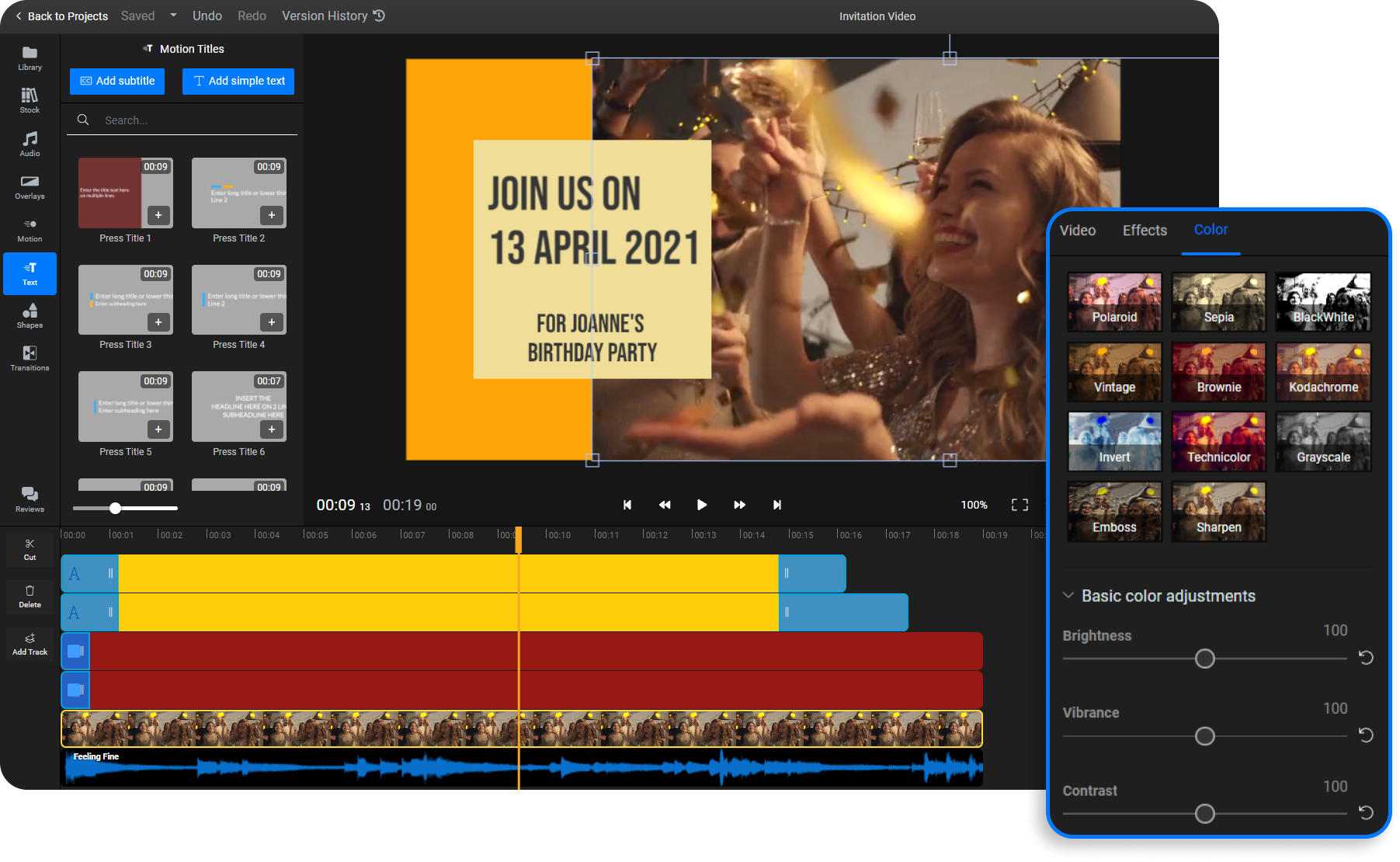Click the Add simple text button

click(x=238, y=81)
